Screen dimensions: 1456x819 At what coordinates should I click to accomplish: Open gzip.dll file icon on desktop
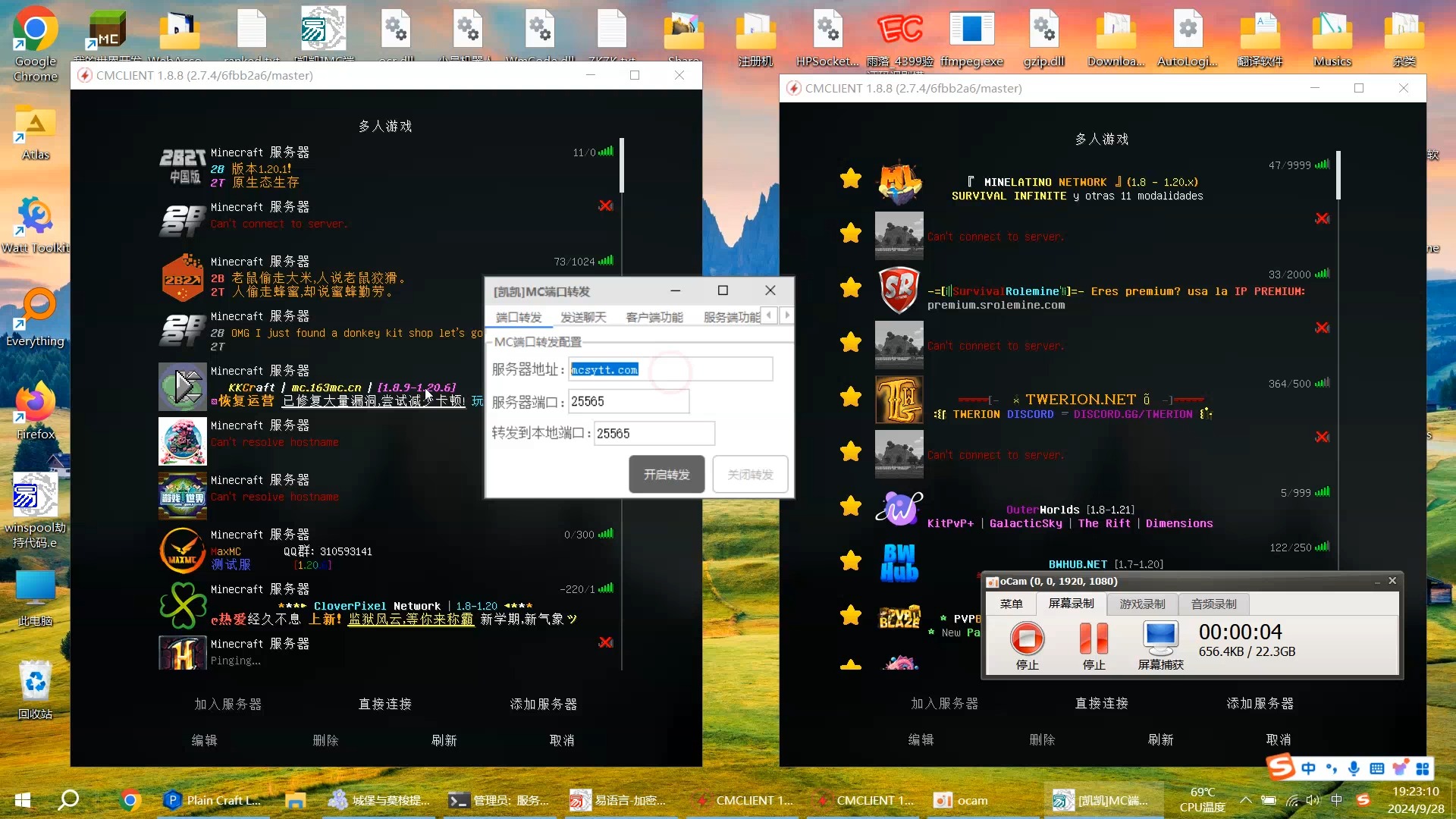click(1043, 38)
